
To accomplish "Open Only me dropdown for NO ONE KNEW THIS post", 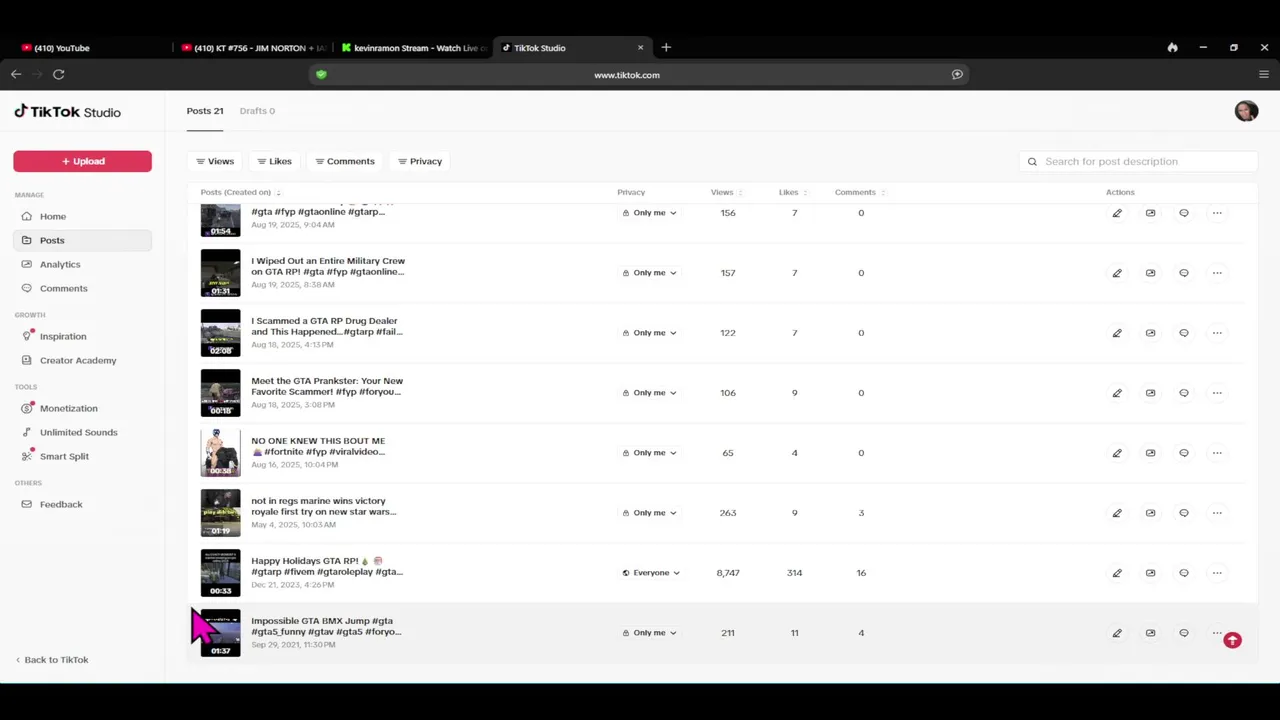I will (649, 453).
